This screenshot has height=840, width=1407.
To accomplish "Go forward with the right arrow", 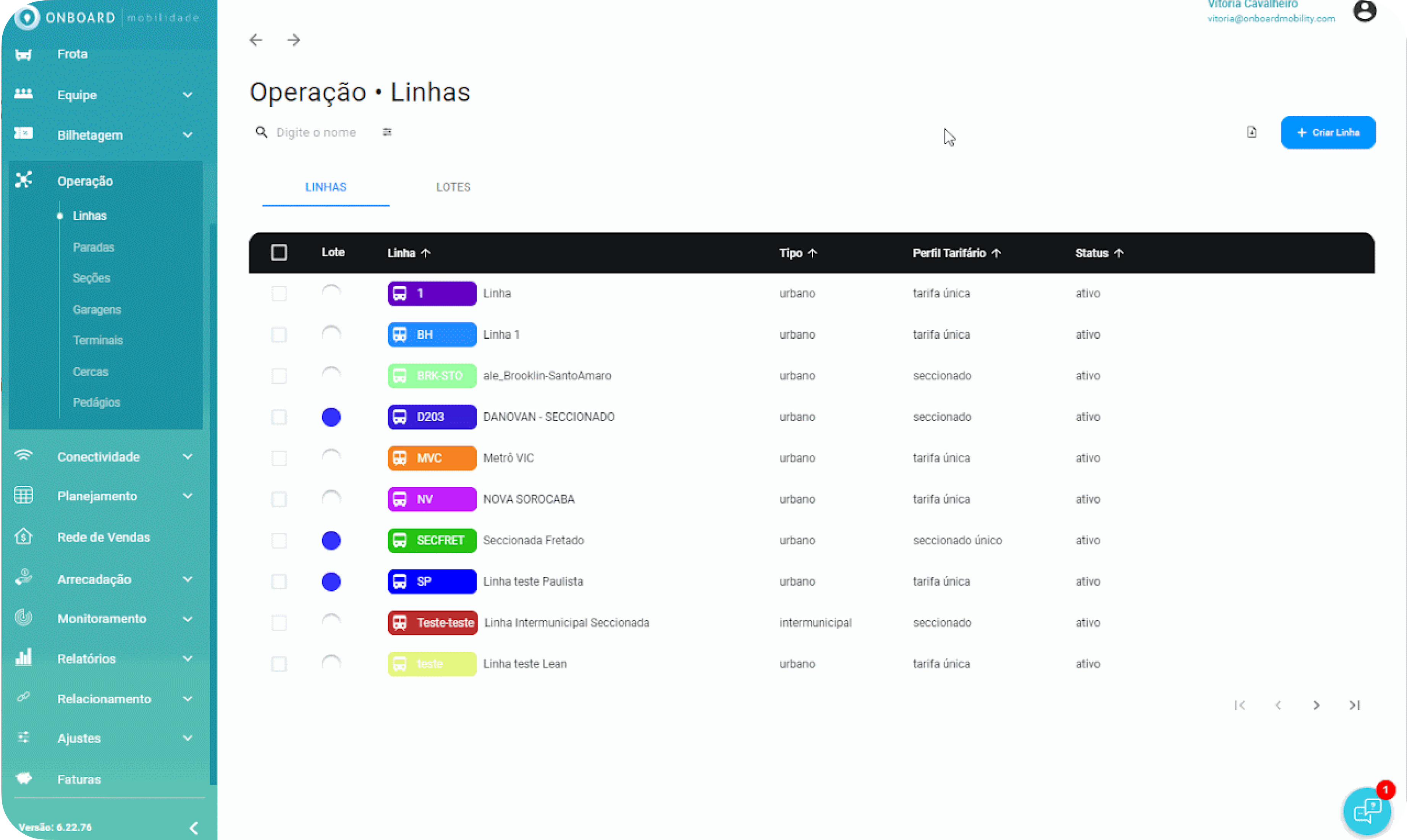I will click(294, 40).
